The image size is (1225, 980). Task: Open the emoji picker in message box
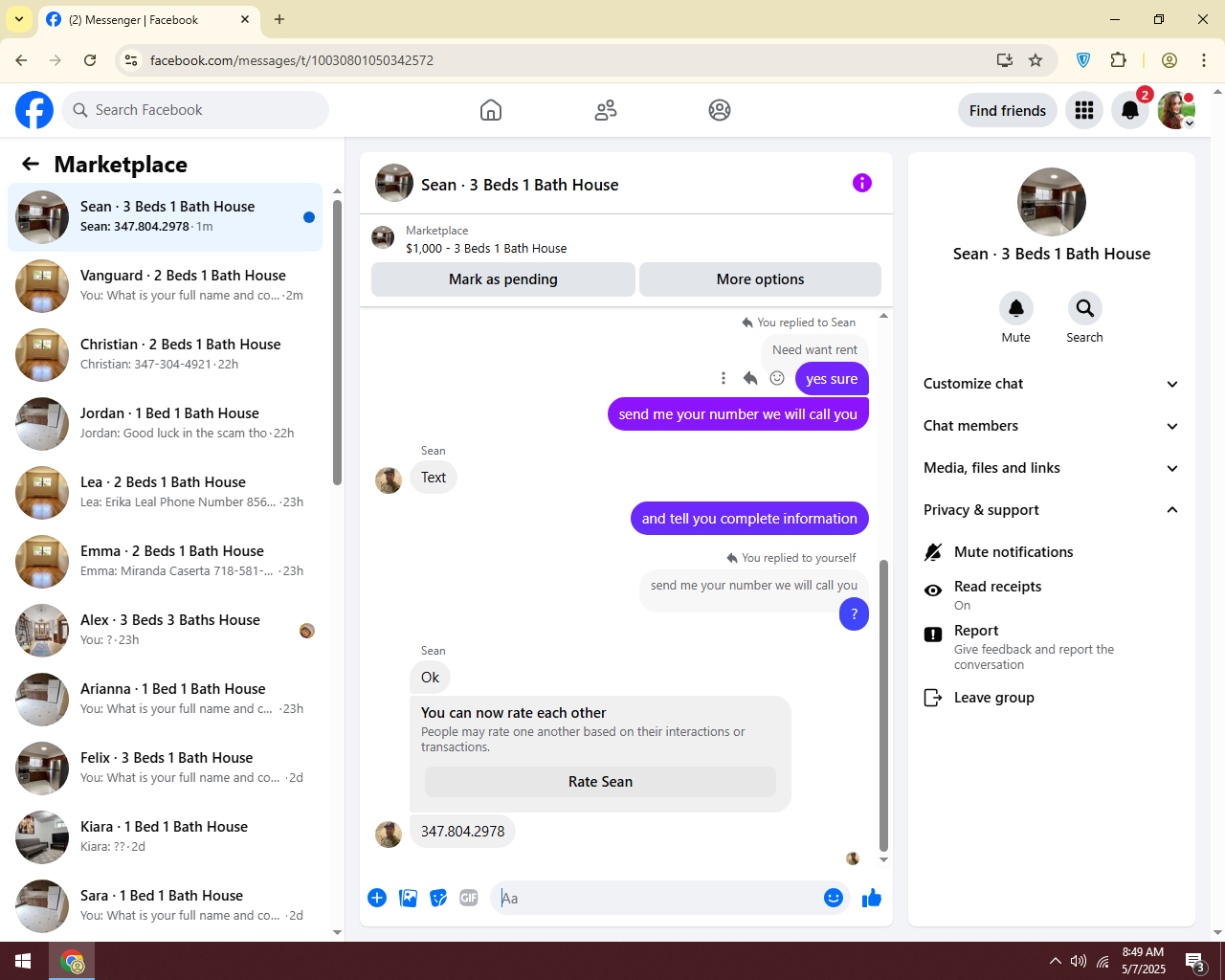834,898
